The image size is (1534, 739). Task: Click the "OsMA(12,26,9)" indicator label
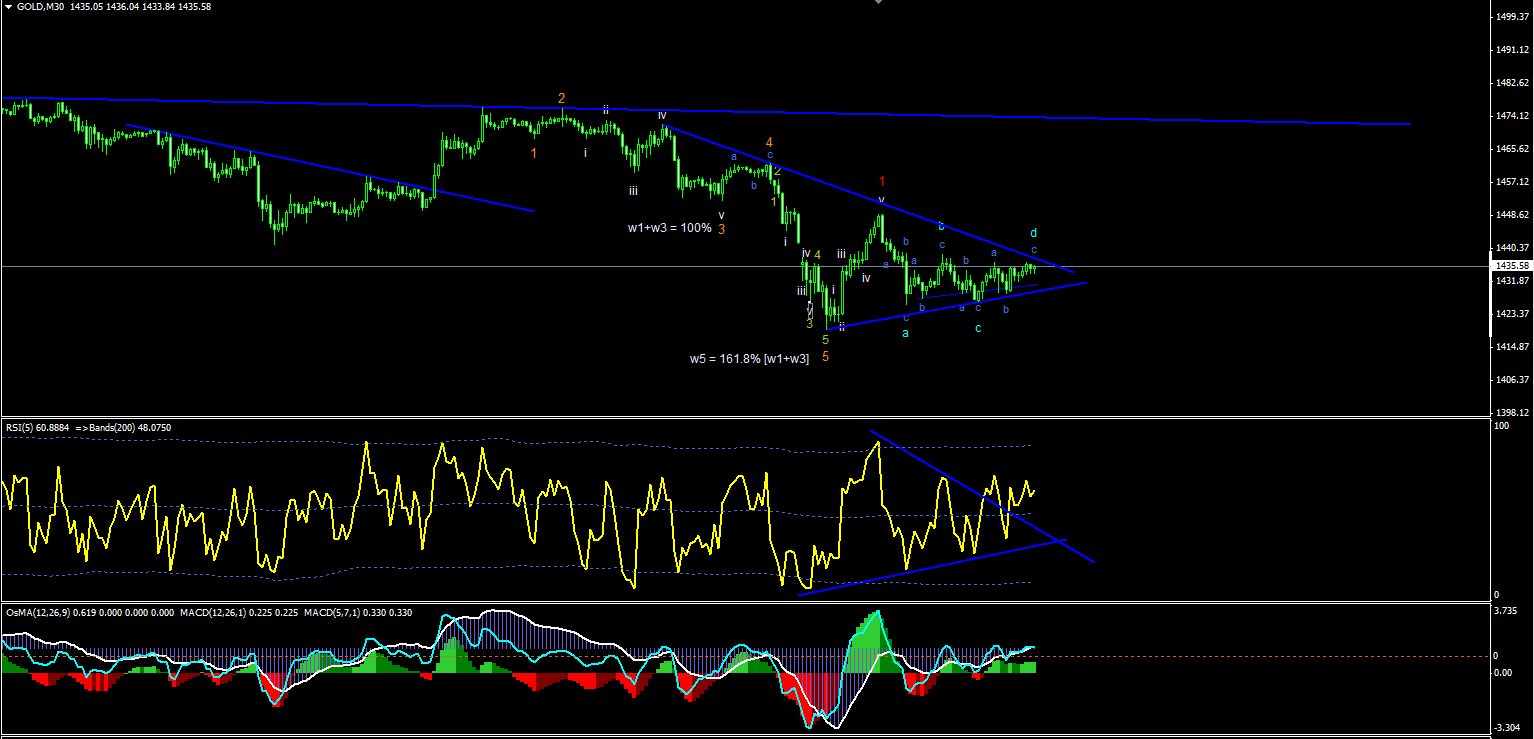pos(37,612)
